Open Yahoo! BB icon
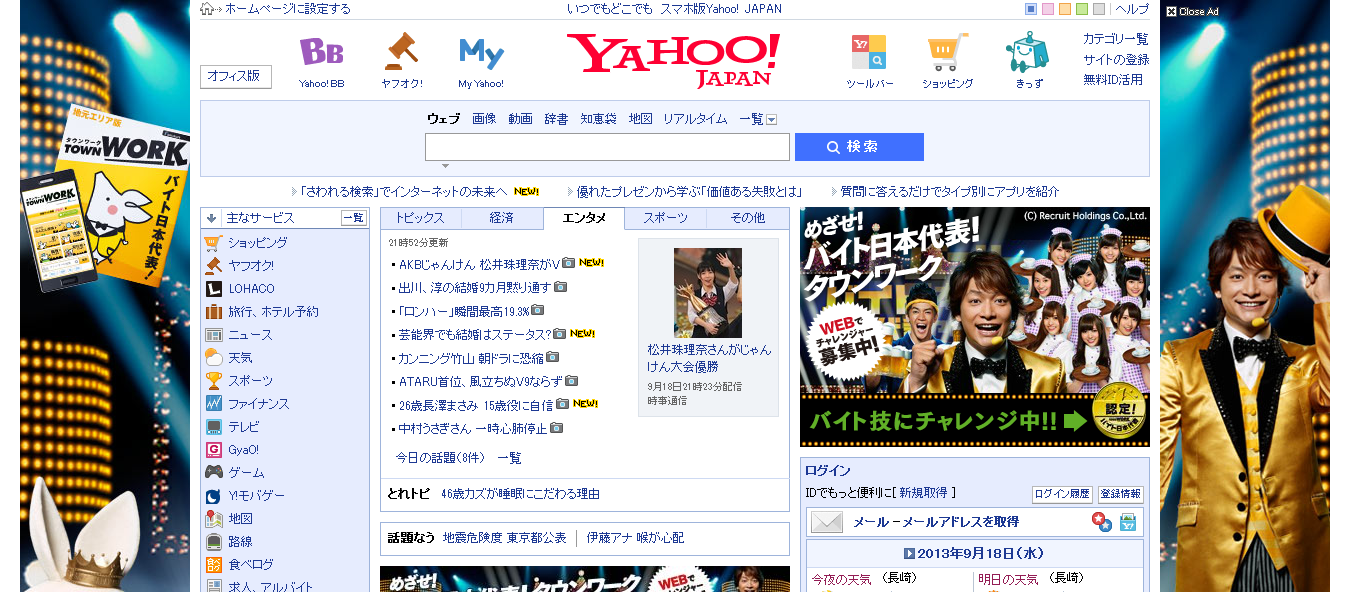 pyautogui.click(x=321, y=52)
